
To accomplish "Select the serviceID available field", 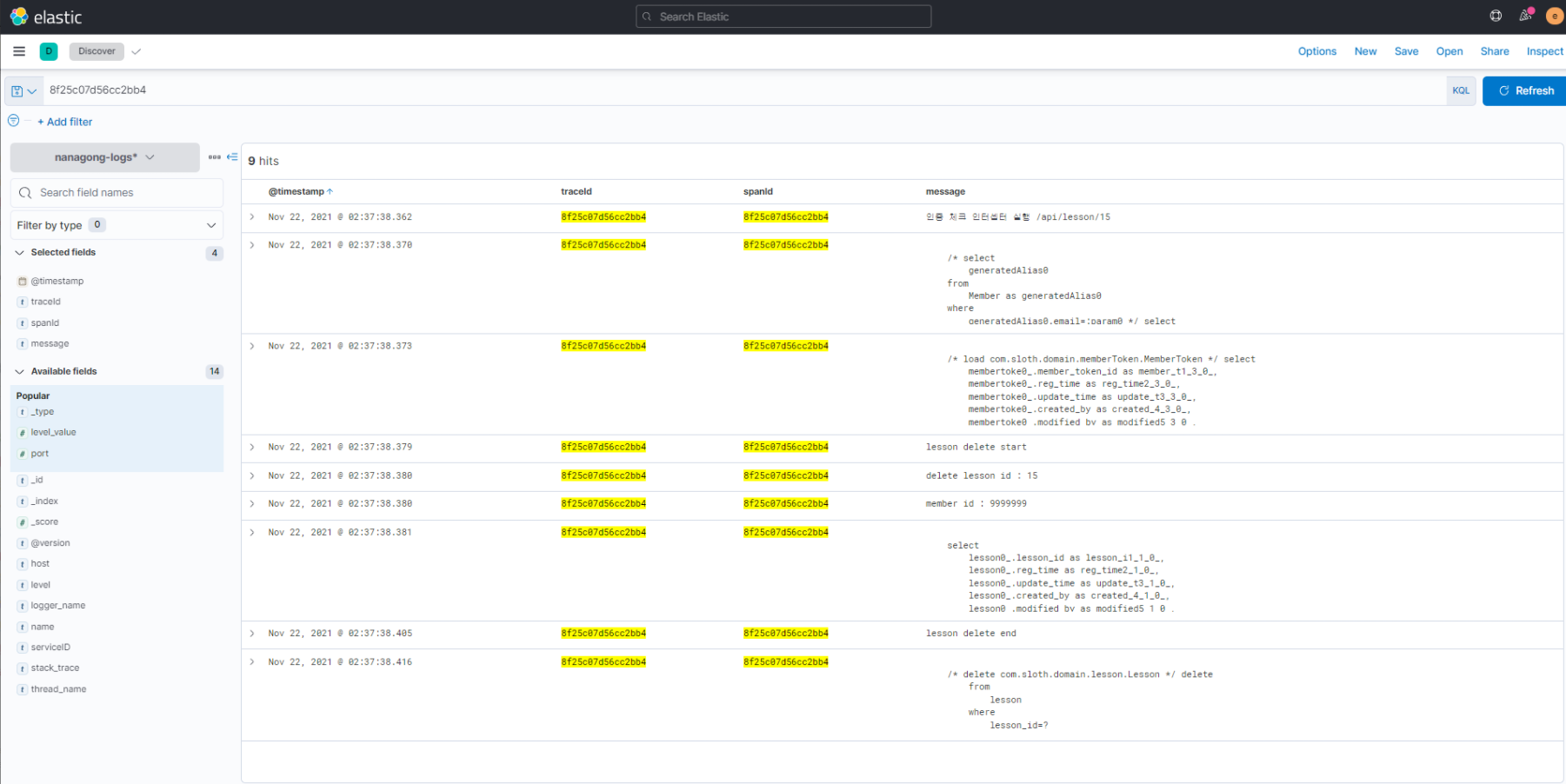I will click(x=50, y=648).
